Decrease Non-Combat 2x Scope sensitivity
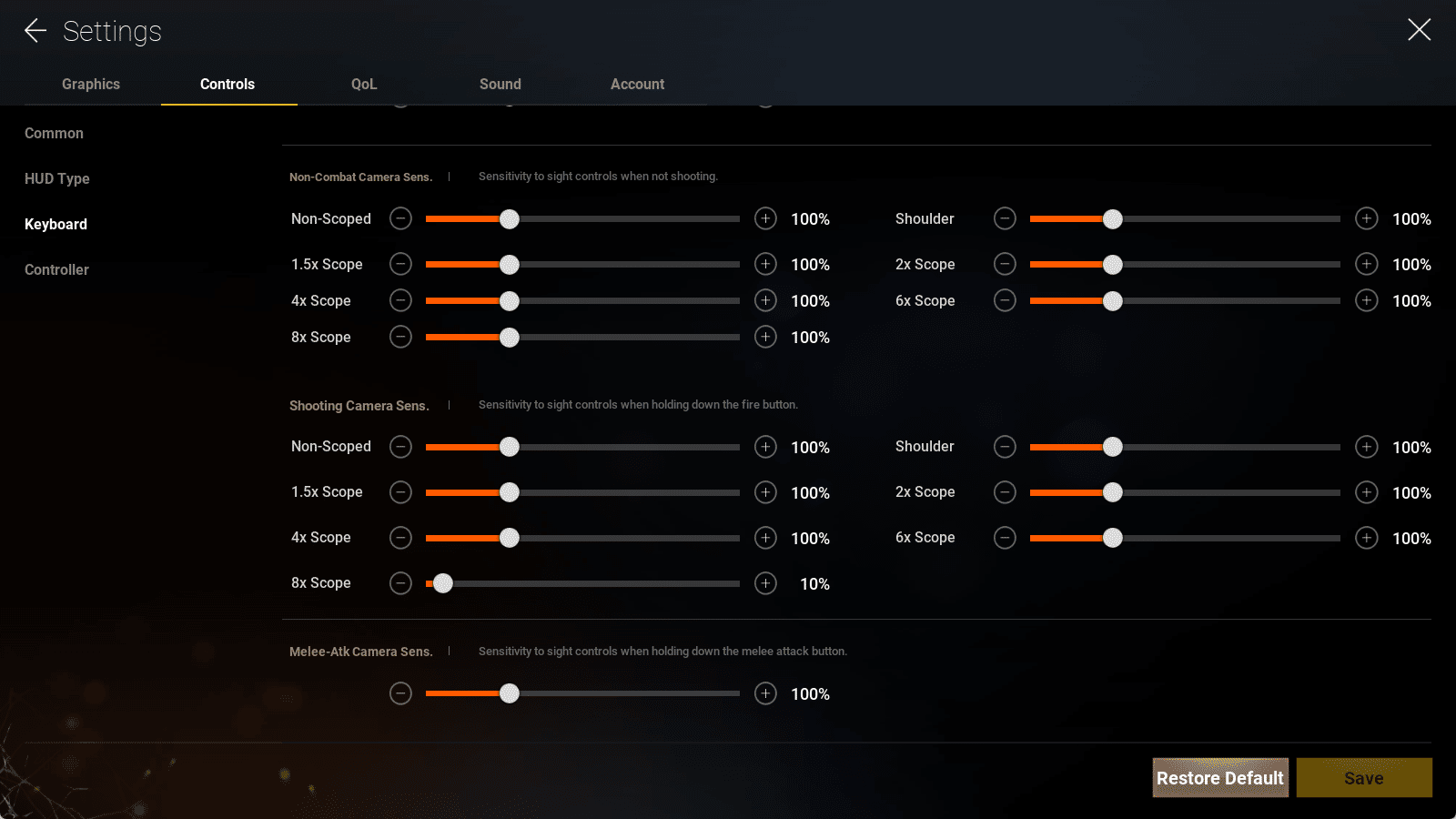The width and height of the screenshot is (1456, 819). click(1005, 264)
